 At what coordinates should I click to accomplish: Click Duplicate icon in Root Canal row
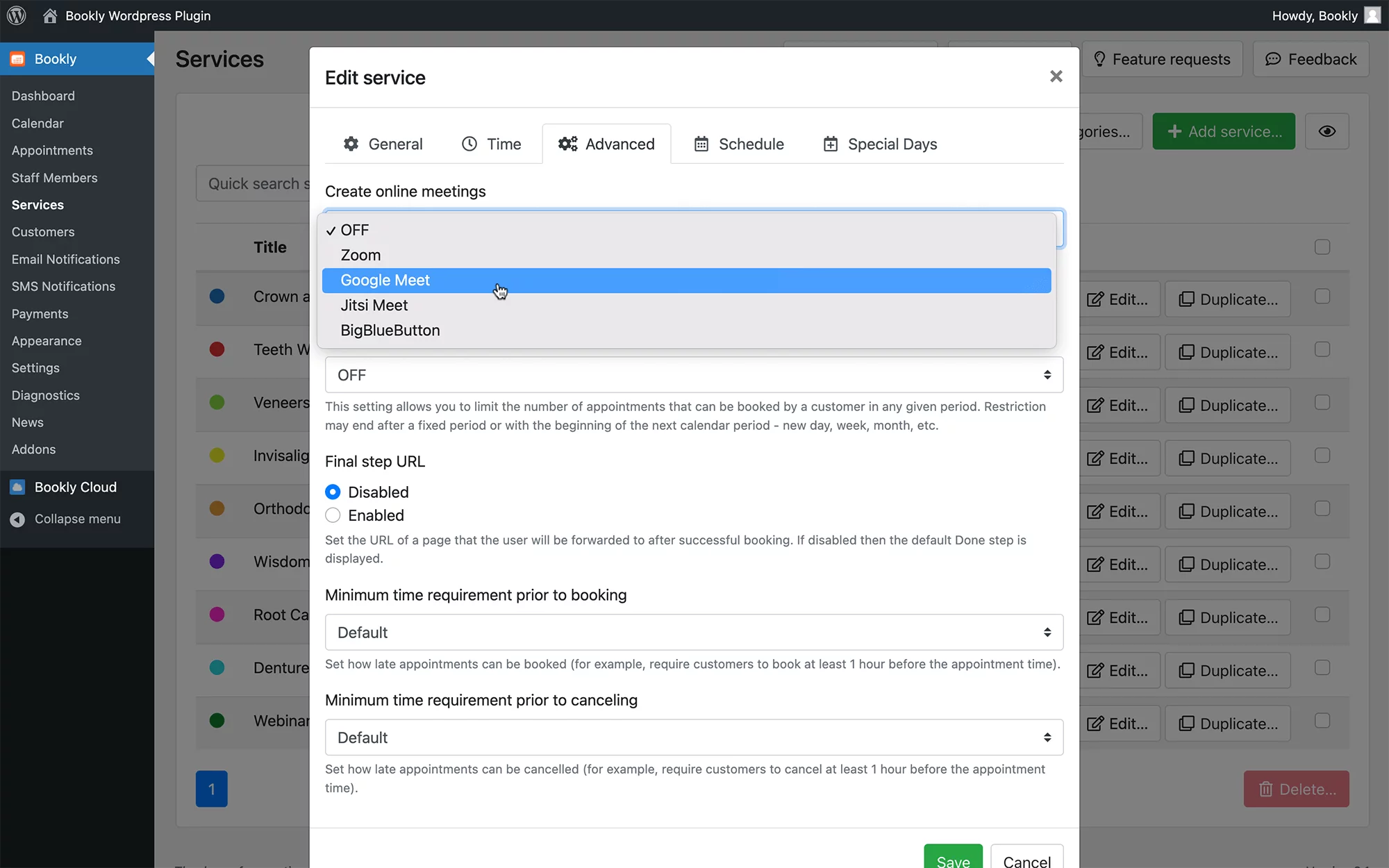[1187, 617]
